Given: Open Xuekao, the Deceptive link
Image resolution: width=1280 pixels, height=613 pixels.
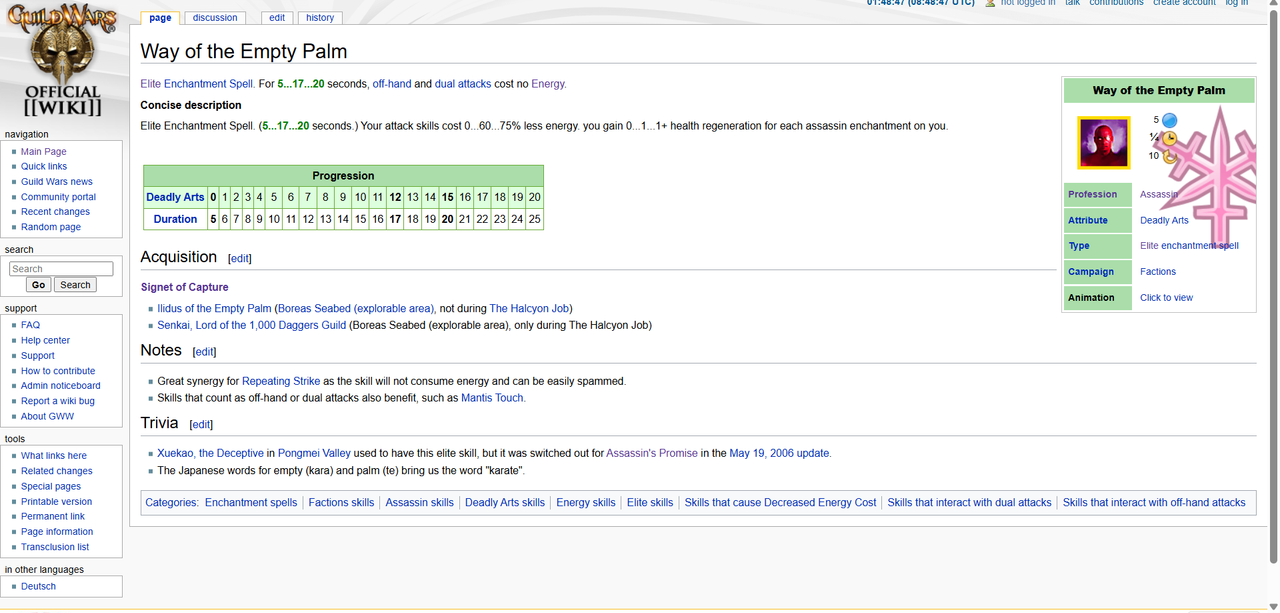Looking at the screenshot, I should 210,453.
